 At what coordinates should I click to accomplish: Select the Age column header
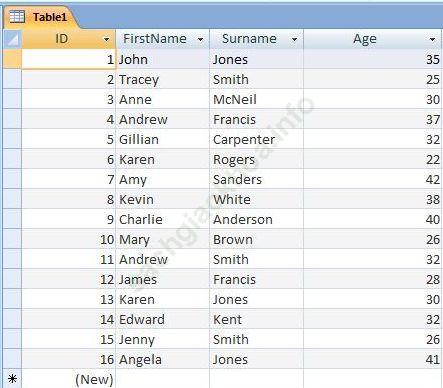(x=373, y=39)
